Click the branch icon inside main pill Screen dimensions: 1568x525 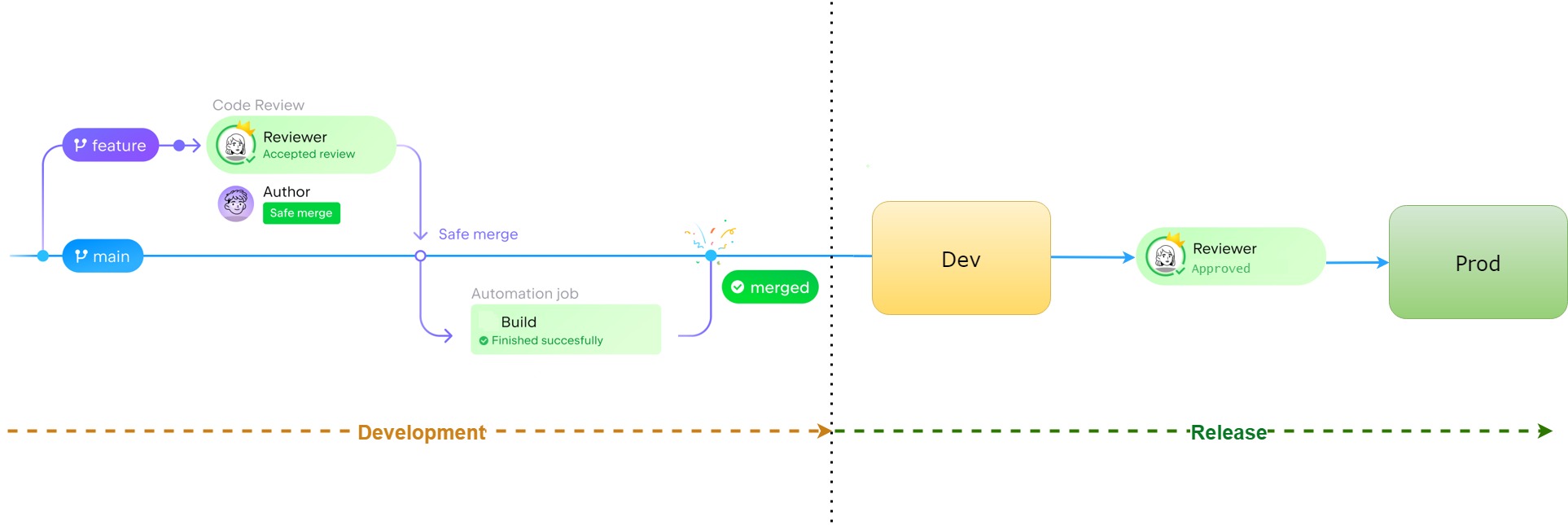[81, 256]
